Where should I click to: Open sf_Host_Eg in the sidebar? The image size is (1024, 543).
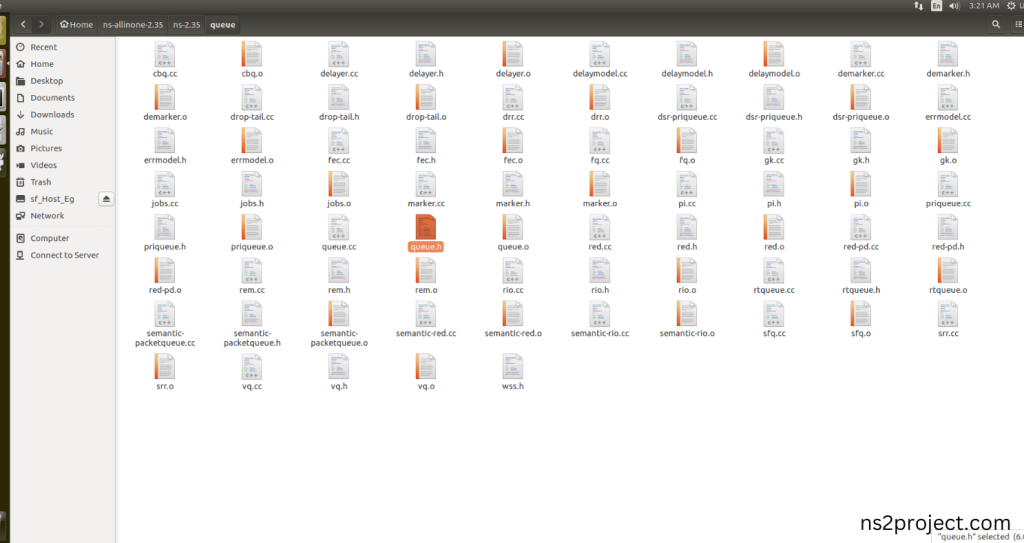coord(52,199)
